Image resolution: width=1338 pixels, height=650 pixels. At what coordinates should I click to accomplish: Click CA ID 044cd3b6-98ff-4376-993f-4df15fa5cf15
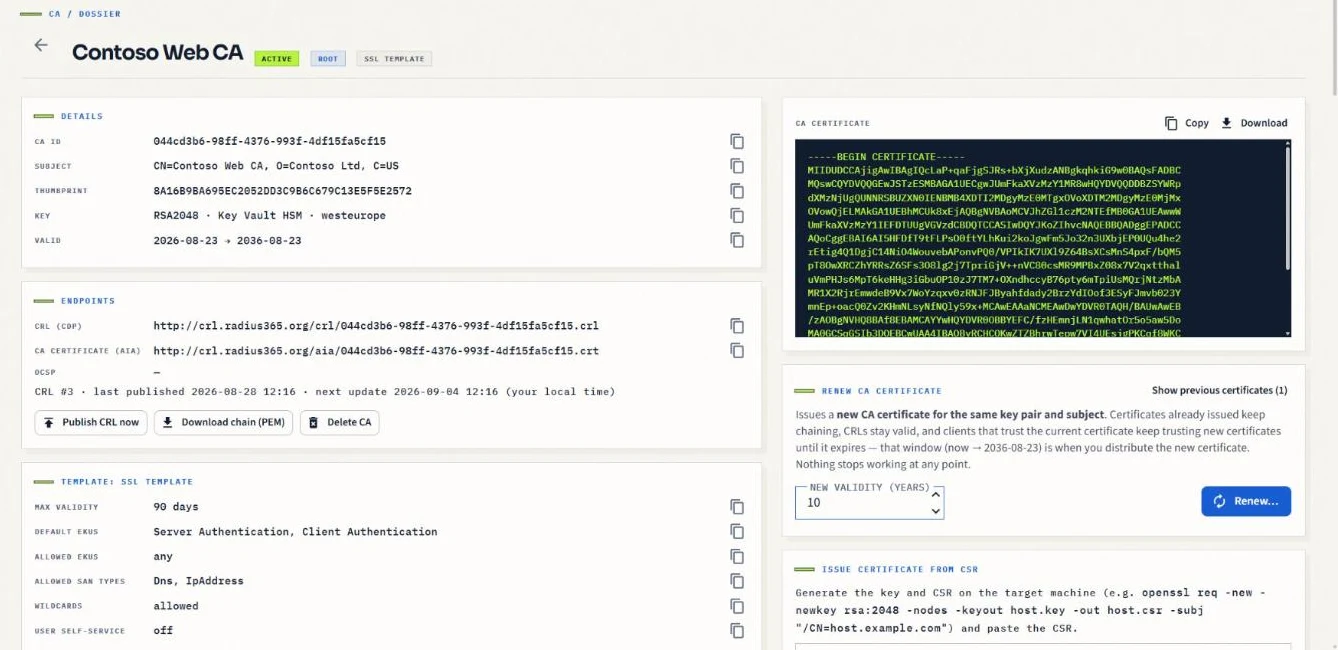coord(270,141)
